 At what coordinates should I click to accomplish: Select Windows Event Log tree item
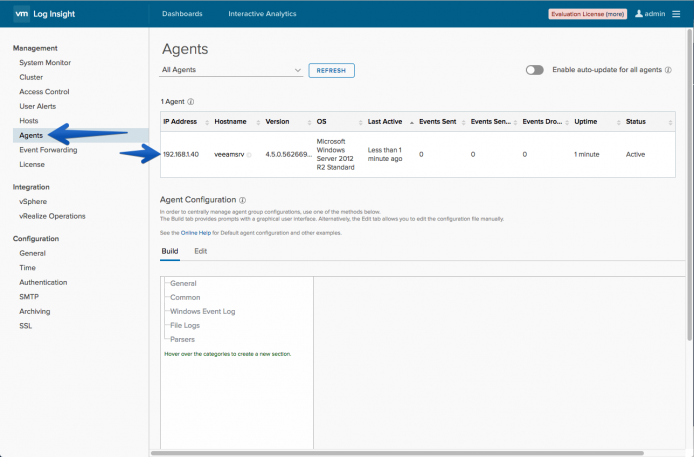click(x=203, y=311)
